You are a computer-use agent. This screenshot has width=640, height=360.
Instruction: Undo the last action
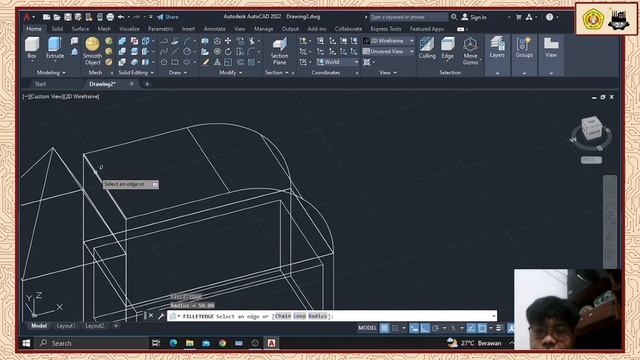pyautogui.click(x=121, y=17)
